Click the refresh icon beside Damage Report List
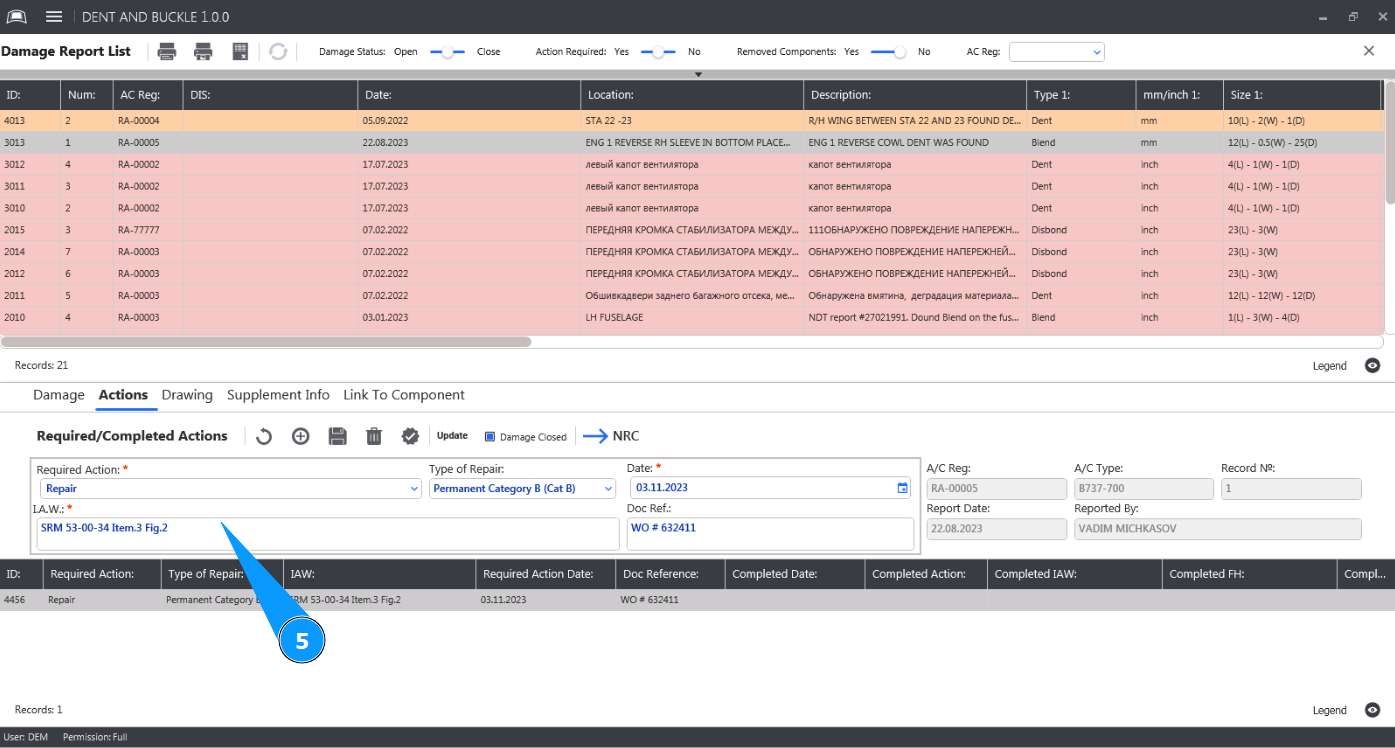This screenshot has width=1395, height=748. [278, 52]
